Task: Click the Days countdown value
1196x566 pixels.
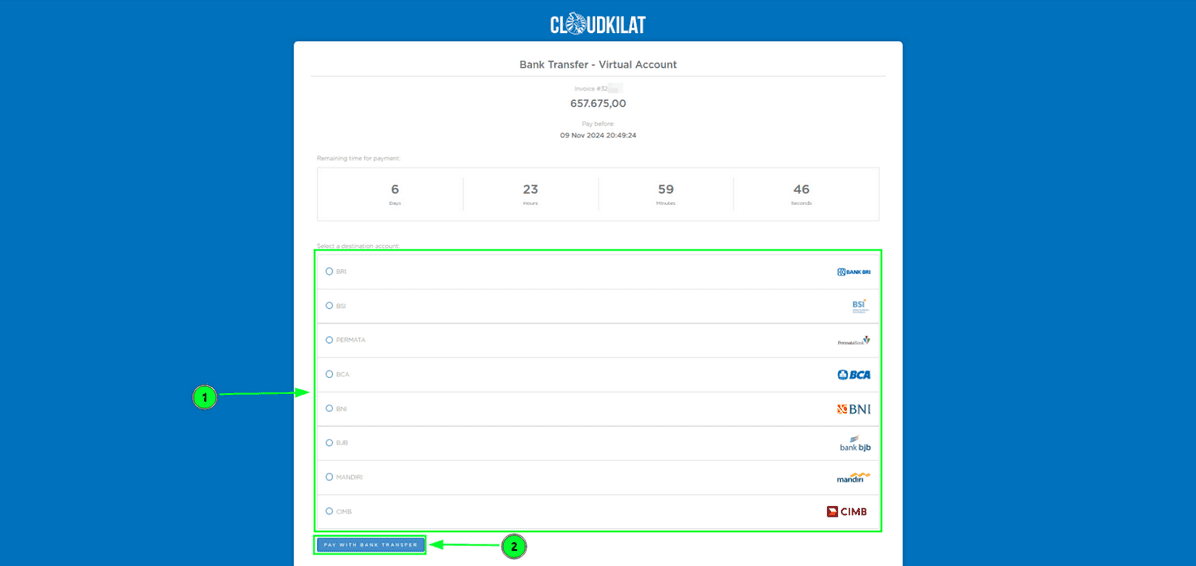Action: 395,189
